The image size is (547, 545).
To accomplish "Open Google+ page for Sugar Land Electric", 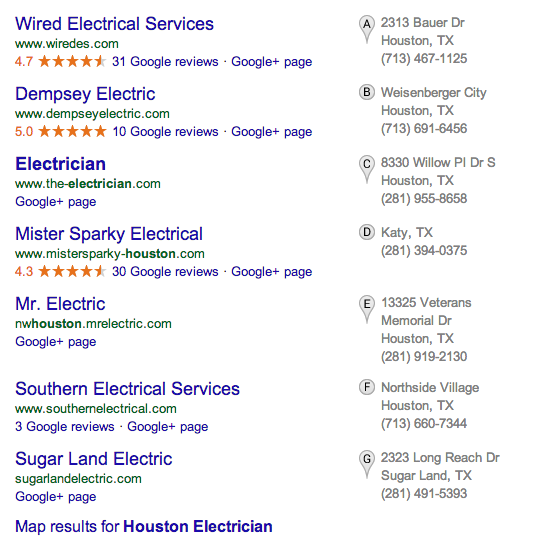I will (55, 497).
